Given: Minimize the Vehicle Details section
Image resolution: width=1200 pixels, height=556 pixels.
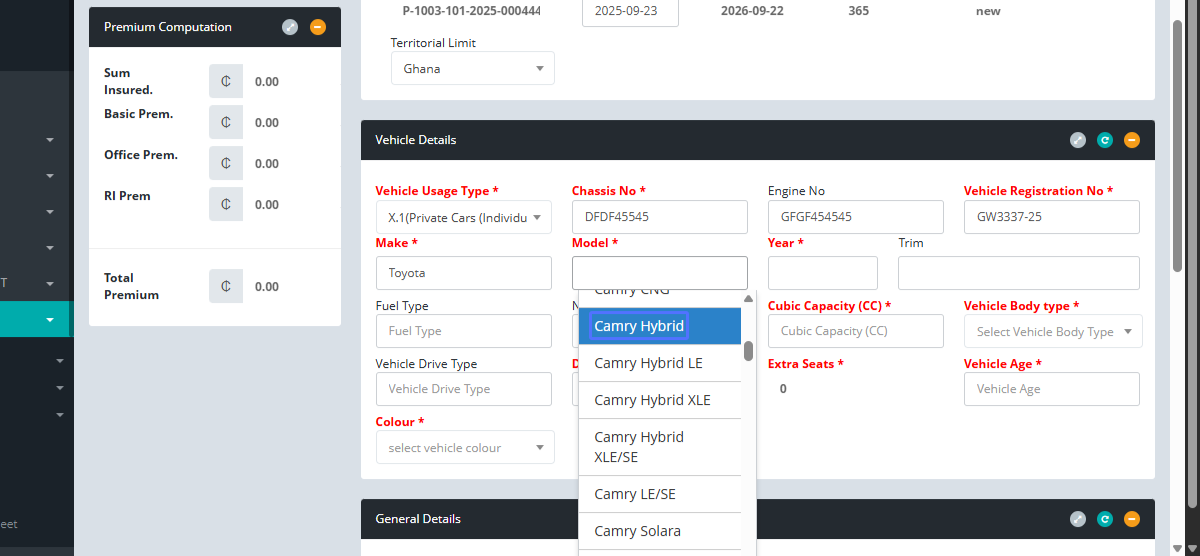Looking at the screenshot, I should tap(1132, 140).
